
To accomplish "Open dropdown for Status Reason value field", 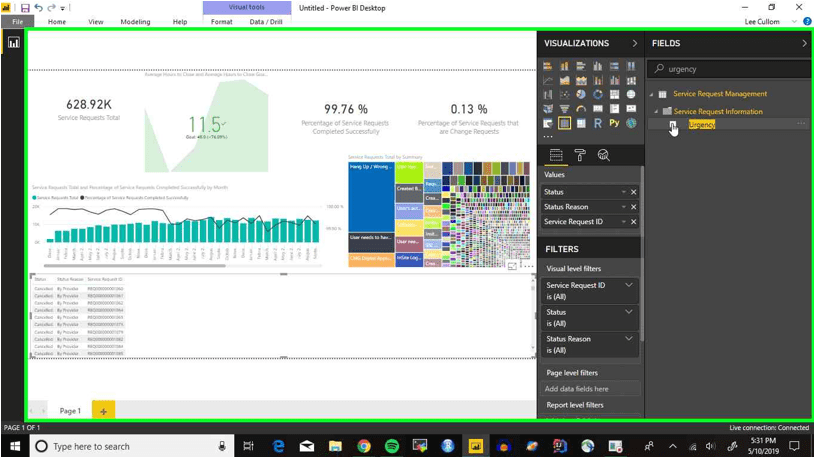I will 623,207.
